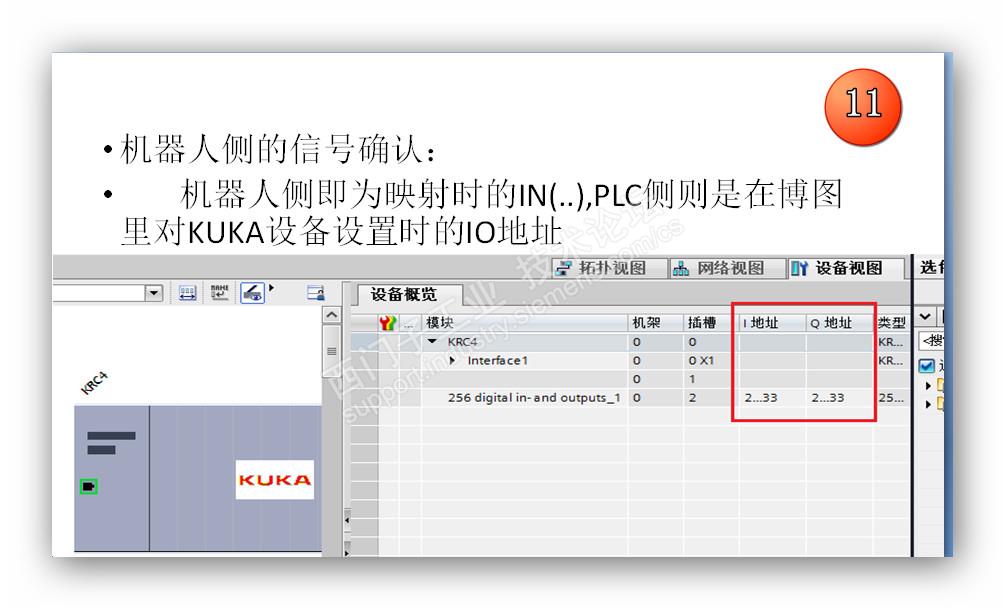Click the 网络视图 tab icon
Screen dimensions: 1005x609
[681, 268]
